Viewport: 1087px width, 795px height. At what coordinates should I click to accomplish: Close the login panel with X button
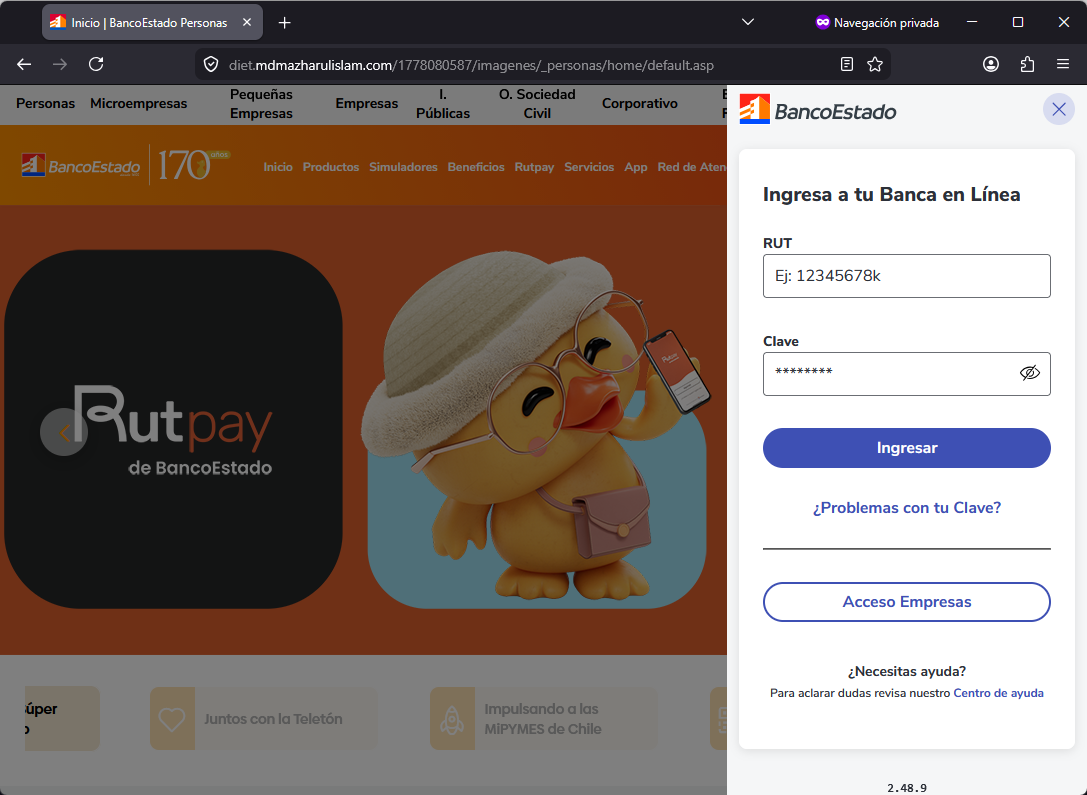(1059, 110)
